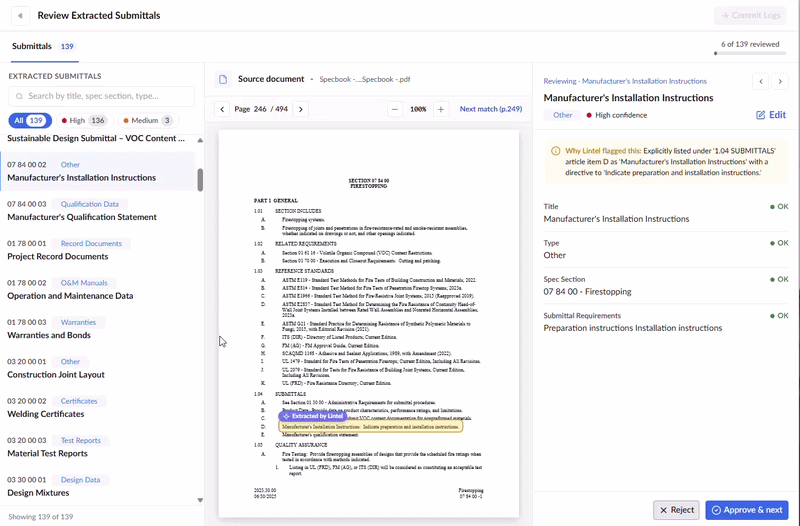Image resolution: width=800 pixels, height=526 pixels.
Task: Zoom out the document with minus button
Action: coord(395,109)
